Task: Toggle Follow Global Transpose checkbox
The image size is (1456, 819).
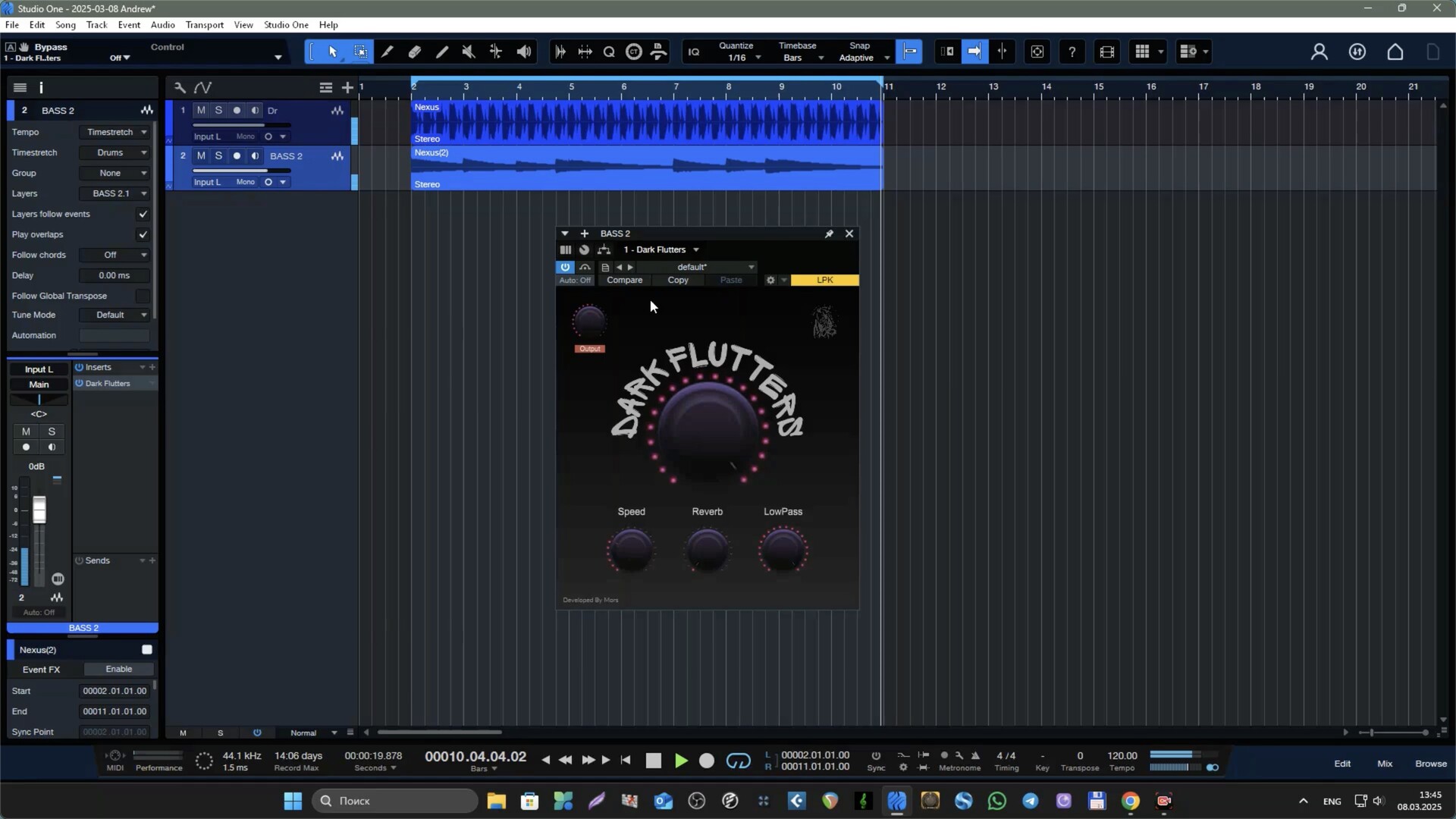Action: [143, 296]
